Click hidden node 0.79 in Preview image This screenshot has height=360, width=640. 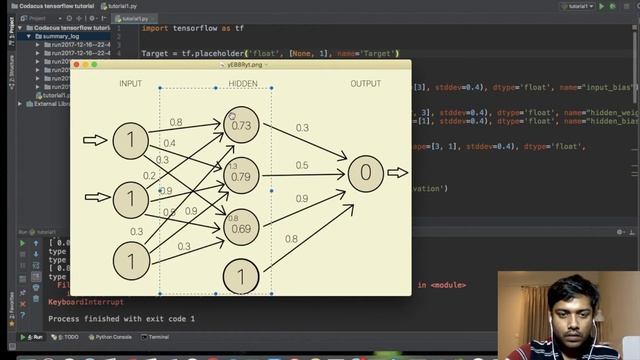click(241, 176)
